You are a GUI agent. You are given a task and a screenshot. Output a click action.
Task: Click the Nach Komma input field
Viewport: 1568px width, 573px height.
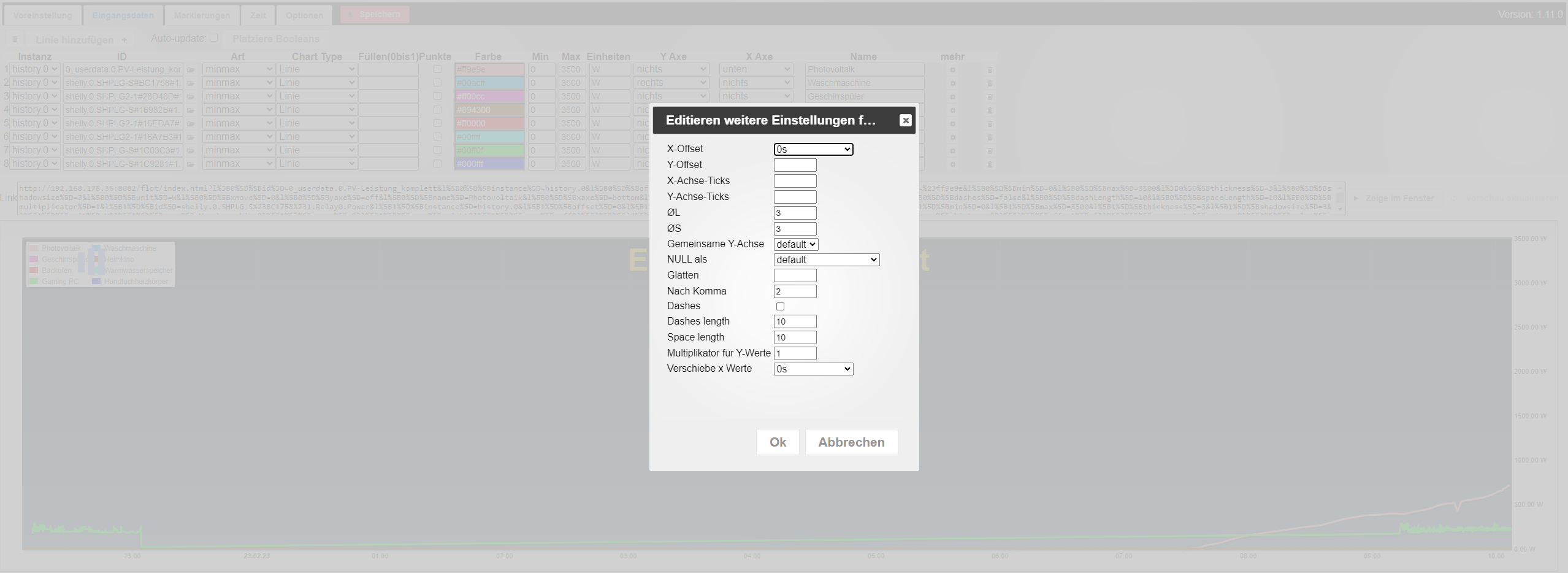[x=795, y=291]
